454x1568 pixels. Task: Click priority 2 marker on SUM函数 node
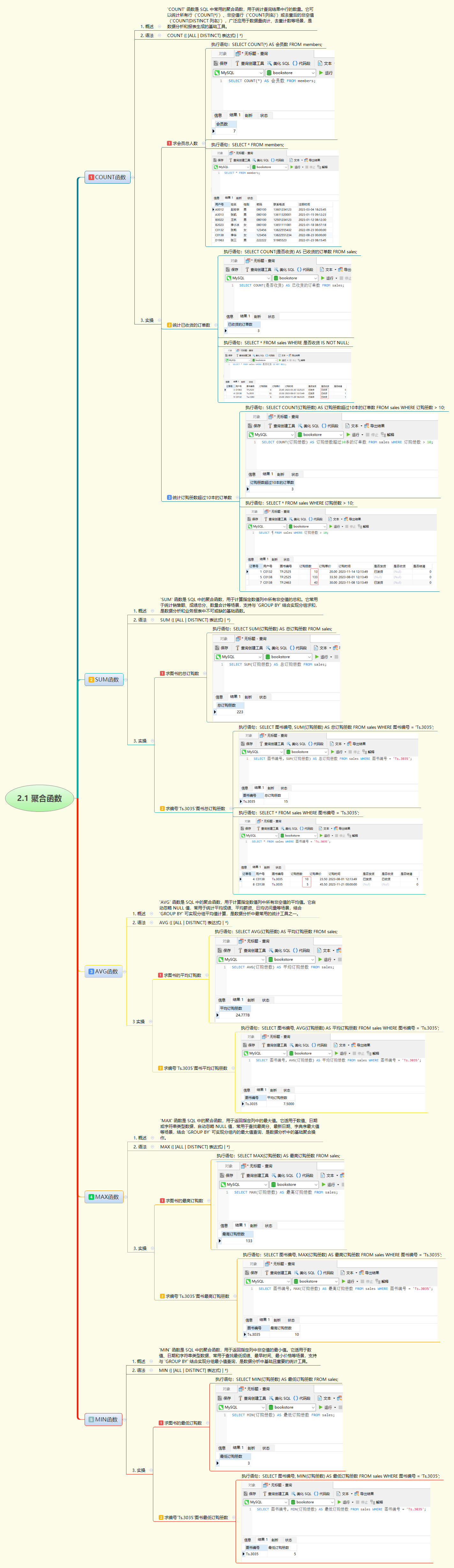tap(91, 679)
